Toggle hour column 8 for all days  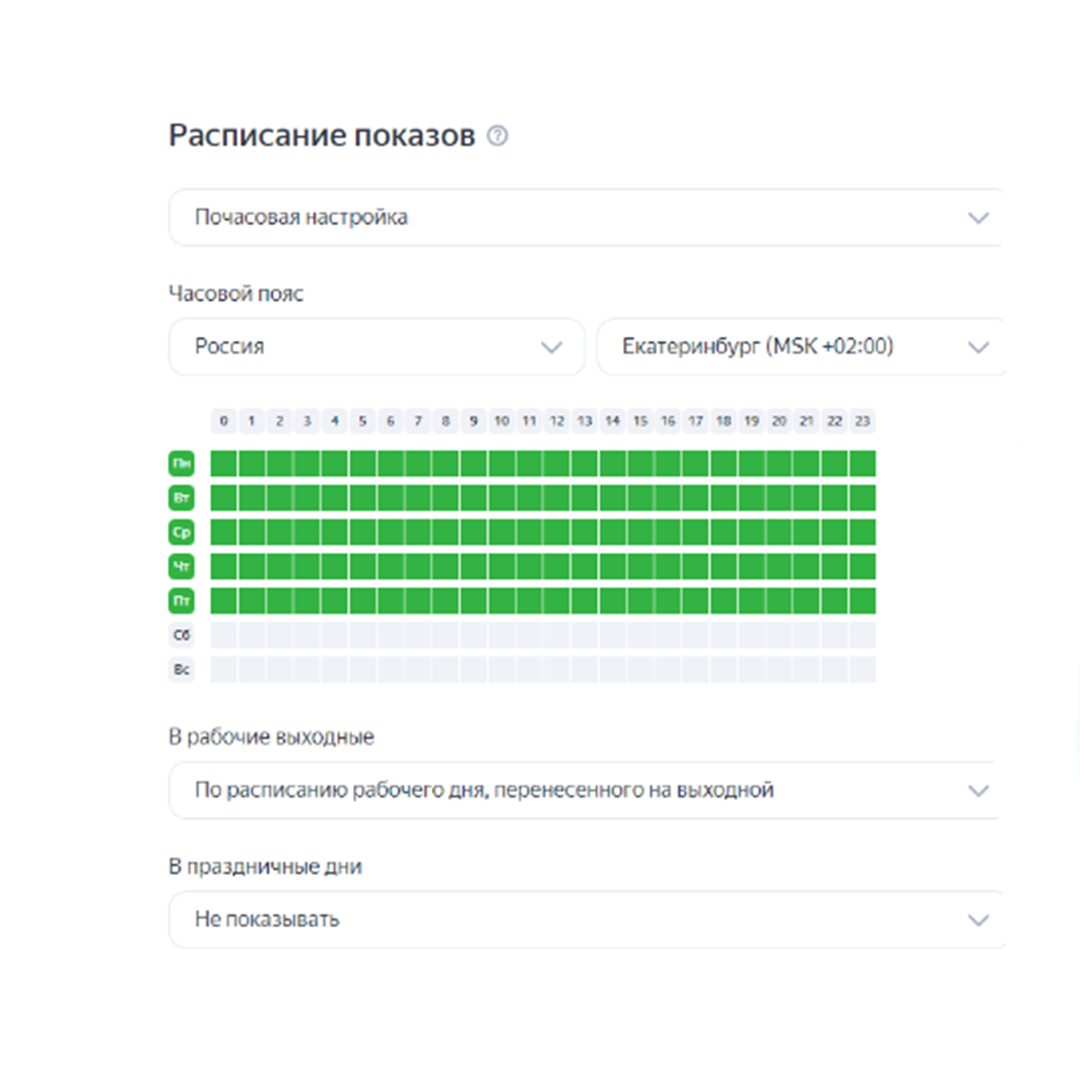click(x=446, y=421)
